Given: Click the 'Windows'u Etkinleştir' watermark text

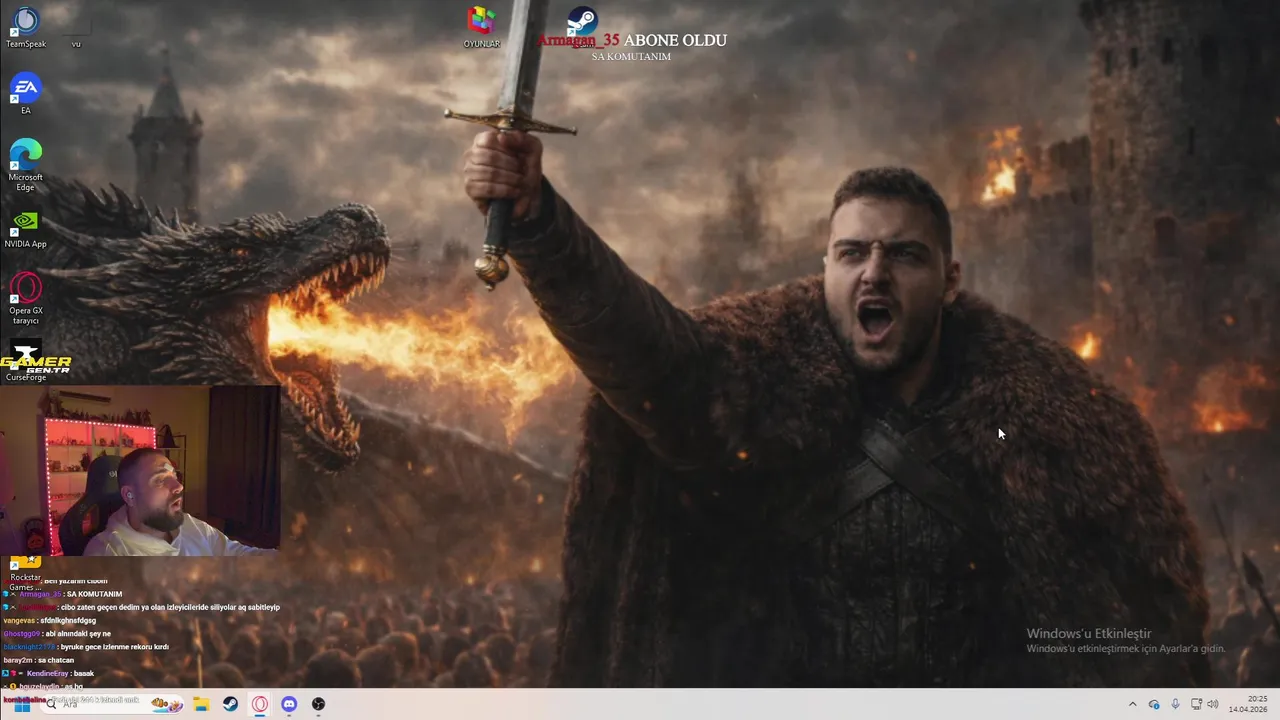Looking at the screenshot, I should click(x=1088, y=633).
